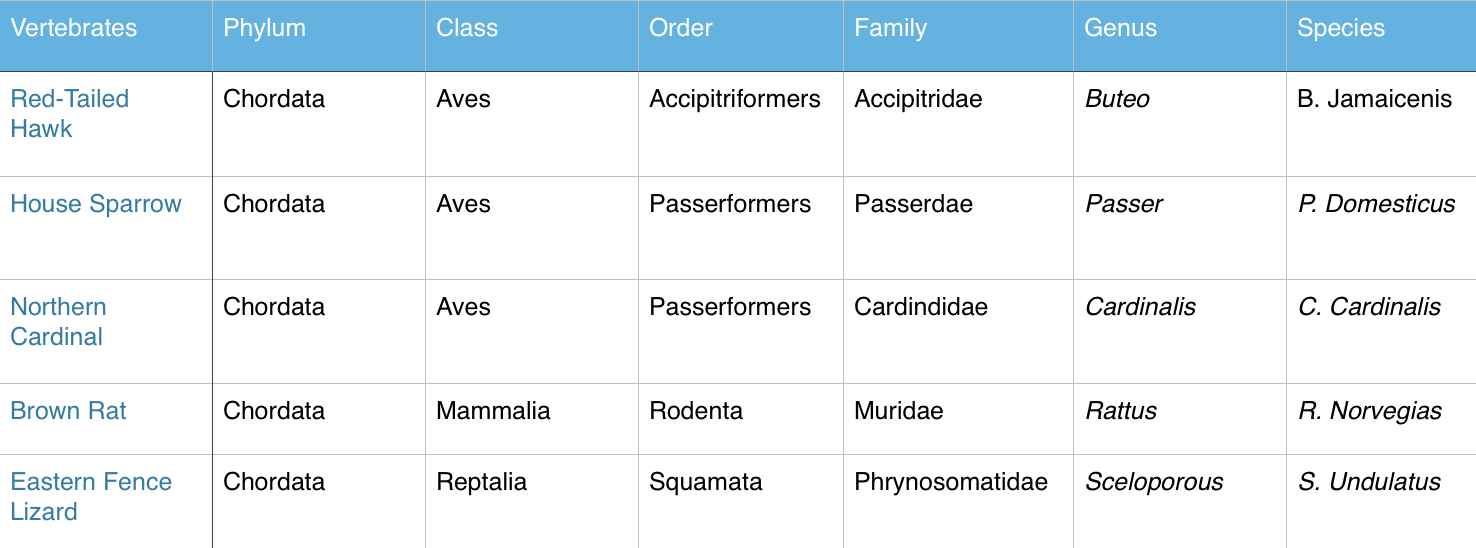This screenshot has height=548, width=1476.
Task: Select the Mammalia class cell
Action: [x=493, y=411]
